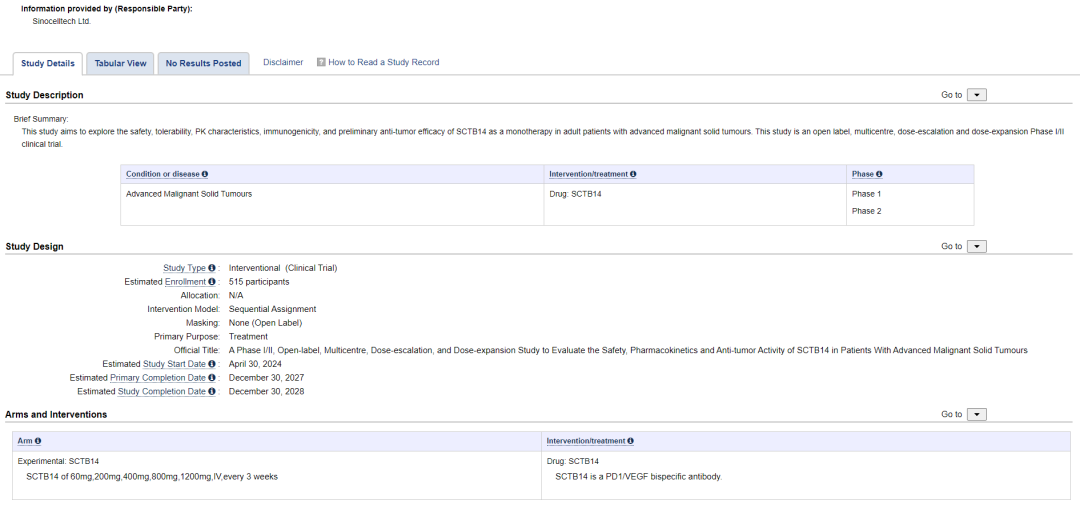Click Intervention/treatment header in Arms table
Viewport: 1080px width, 508px height.
click(585, 441)
